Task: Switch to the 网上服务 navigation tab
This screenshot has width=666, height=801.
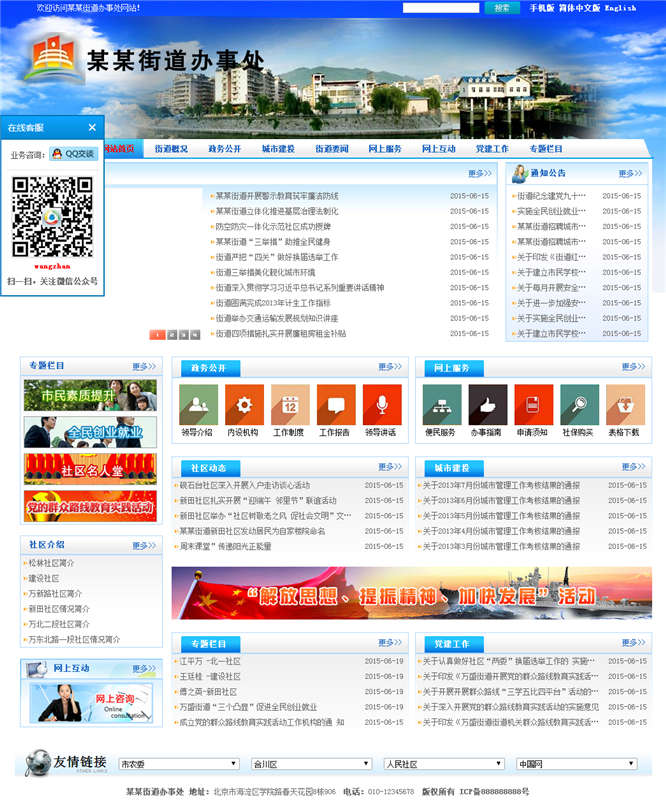Action: [x=385, y=149]
